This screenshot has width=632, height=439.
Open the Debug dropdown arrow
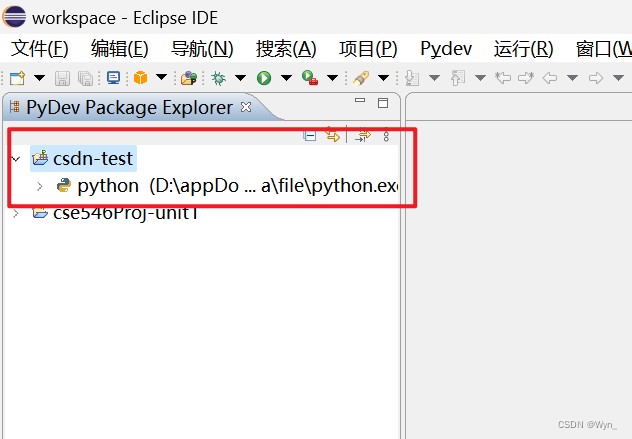[x=241, y=77]
